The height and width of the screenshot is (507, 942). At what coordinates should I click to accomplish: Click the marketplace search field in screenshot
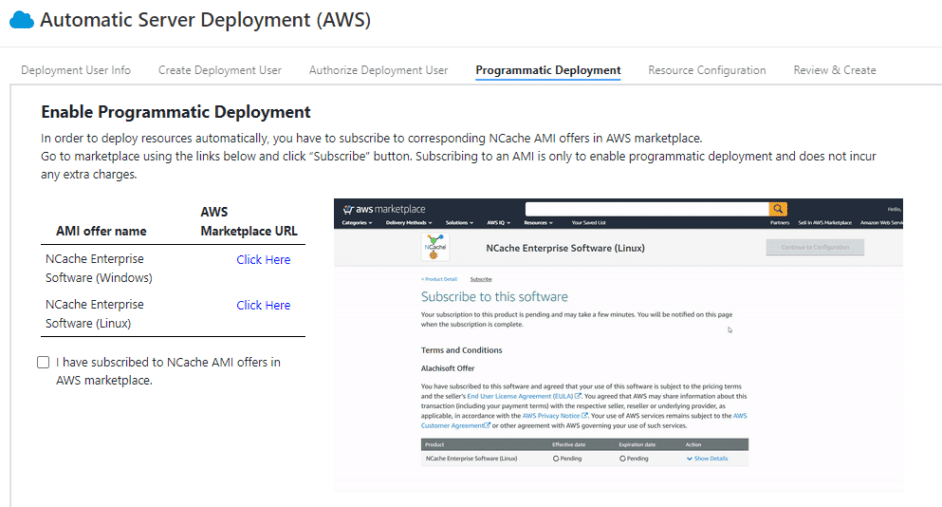647,209
